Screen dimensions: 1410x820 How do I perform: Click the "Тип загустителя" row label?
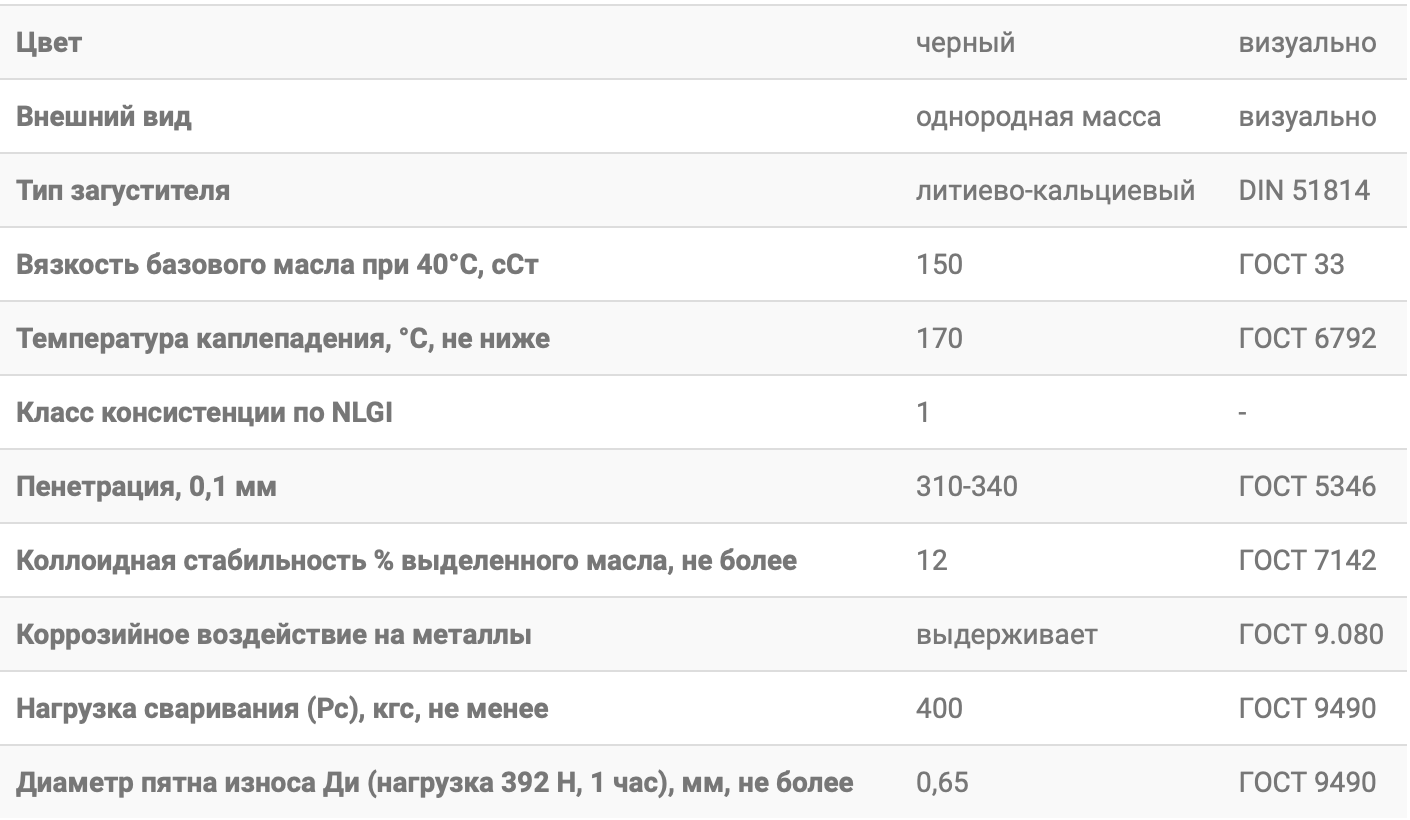(123, 190)
